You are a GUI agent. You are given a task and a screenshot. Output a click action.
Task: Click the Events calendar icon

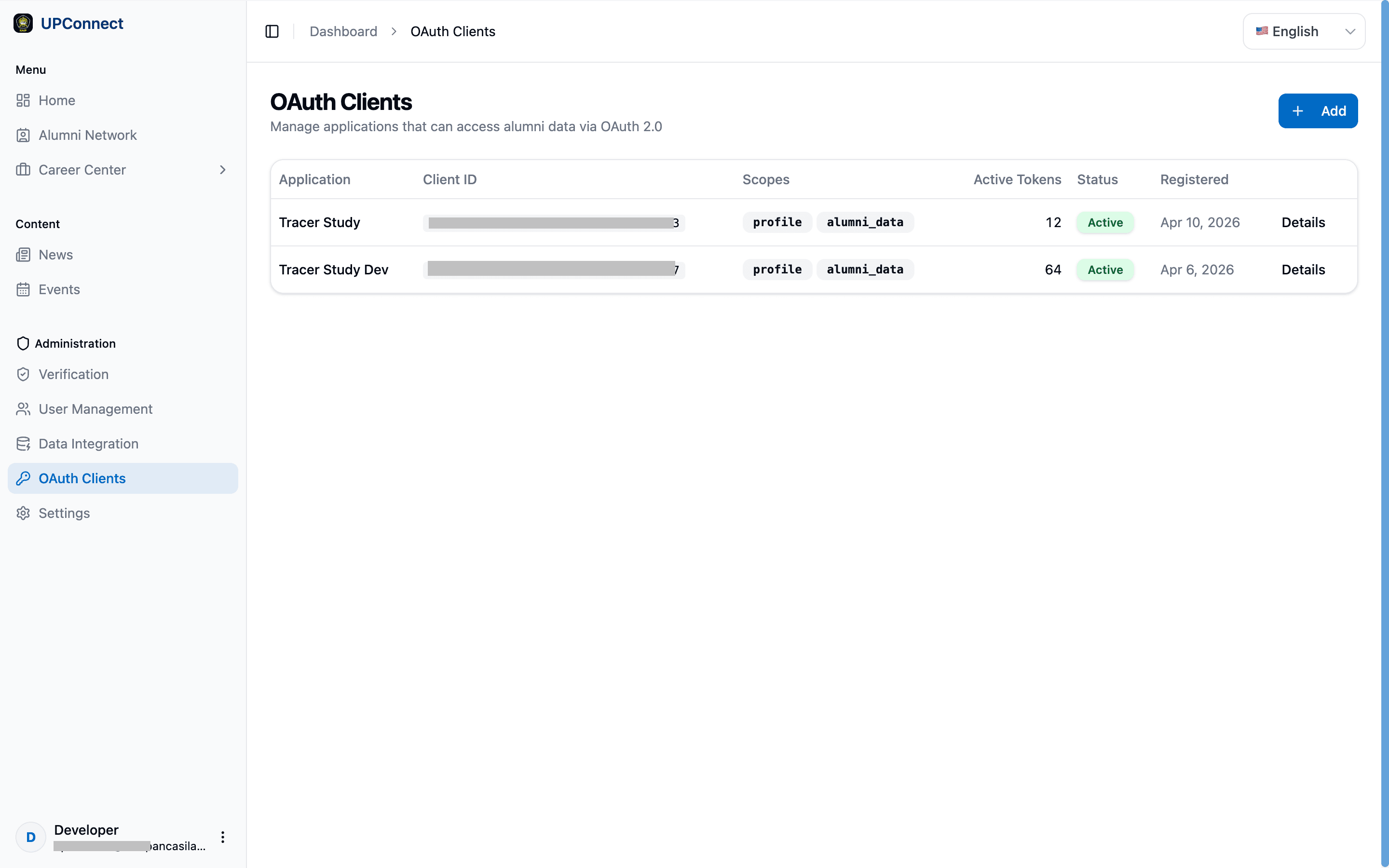[x=23, y=289]
